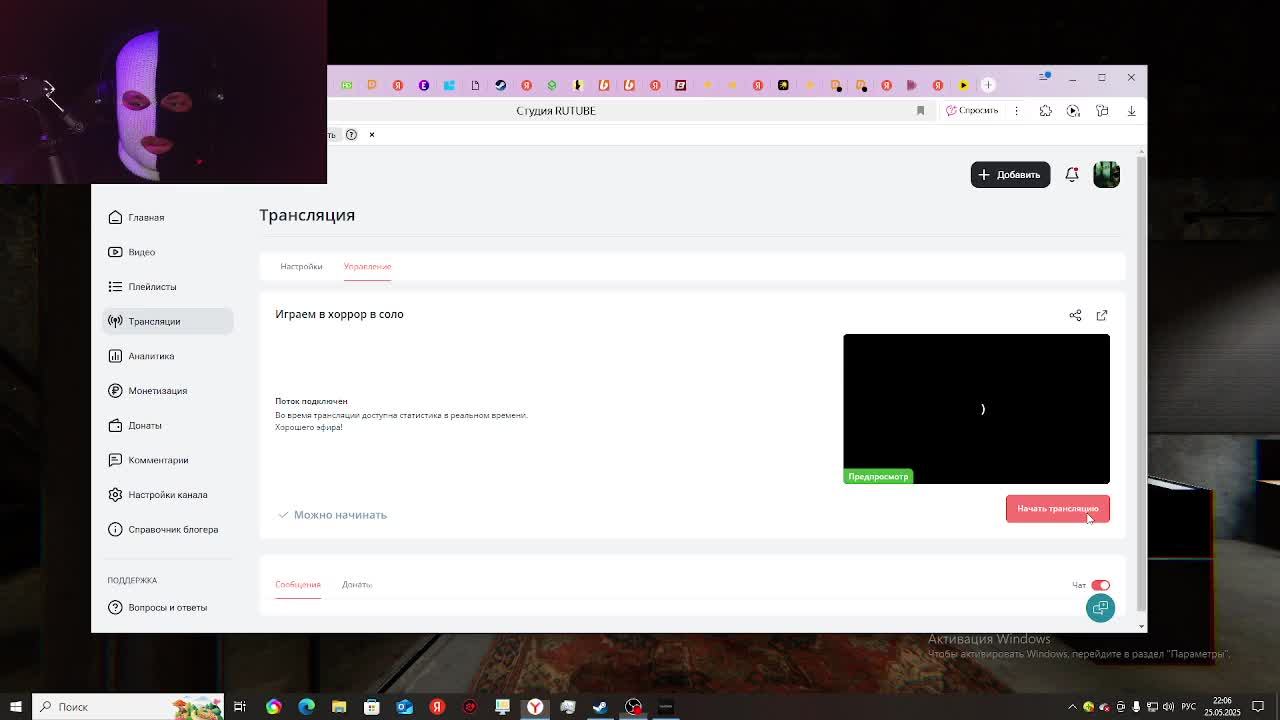Click the bookmark icon in the address bar
This screenshot has height=720, width=1280.
920,111
